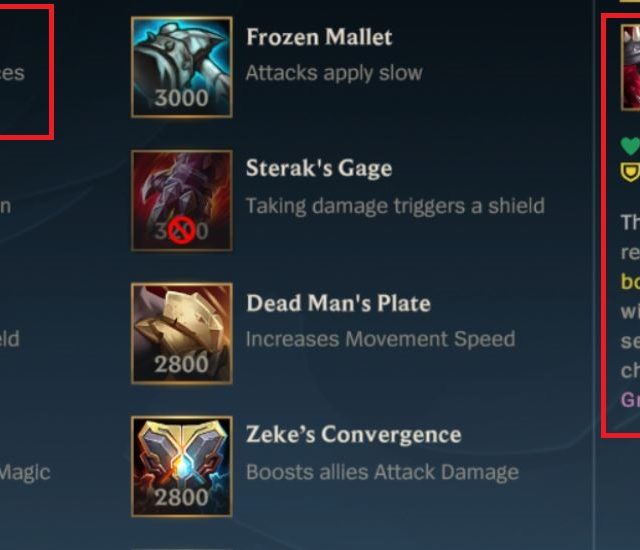Click the "Attacks apply slow" description

pos(334,73)
